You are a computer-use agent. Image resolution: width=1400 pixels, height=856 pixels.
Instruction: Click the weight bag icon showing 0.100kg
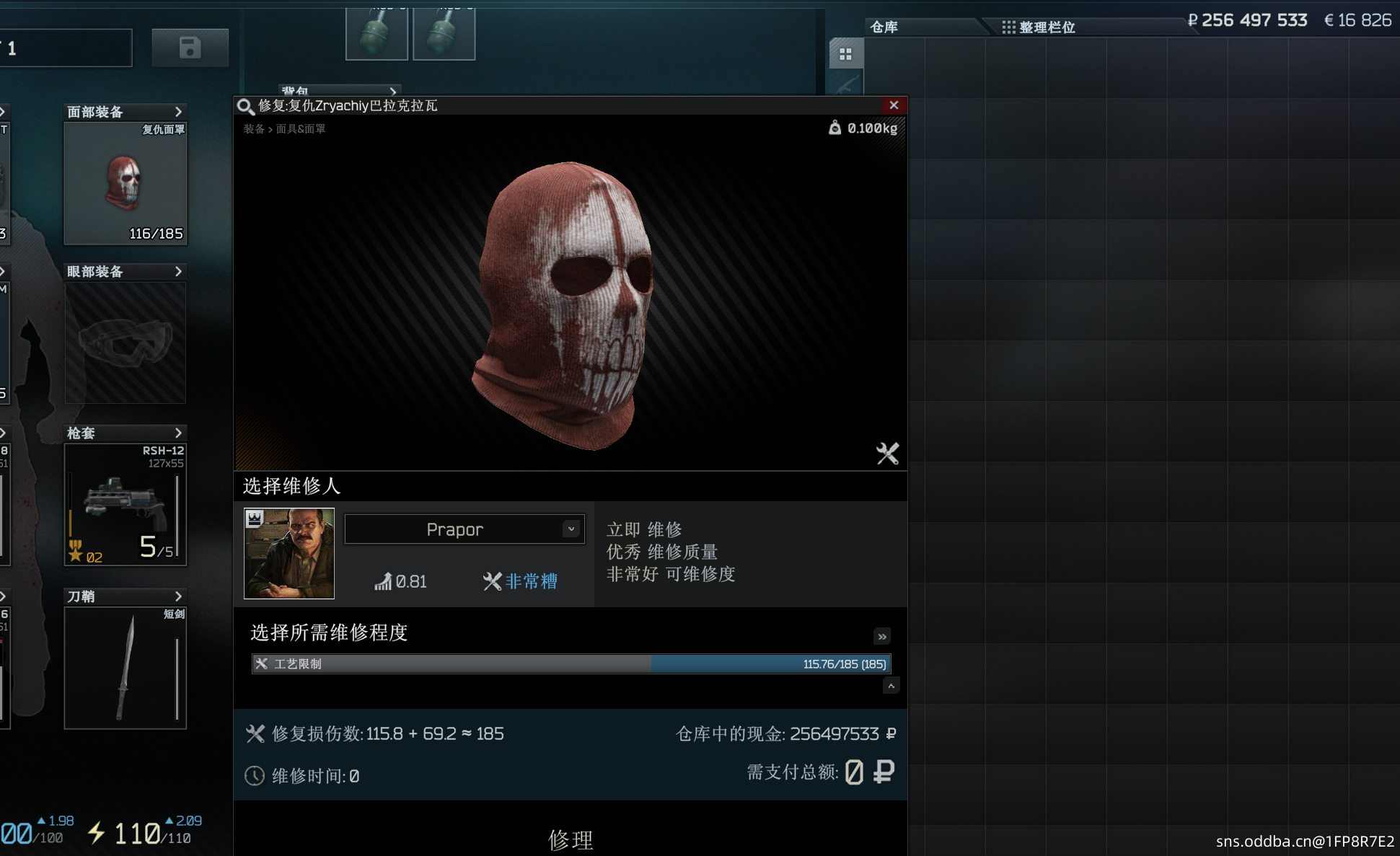(x=835, y=128)
